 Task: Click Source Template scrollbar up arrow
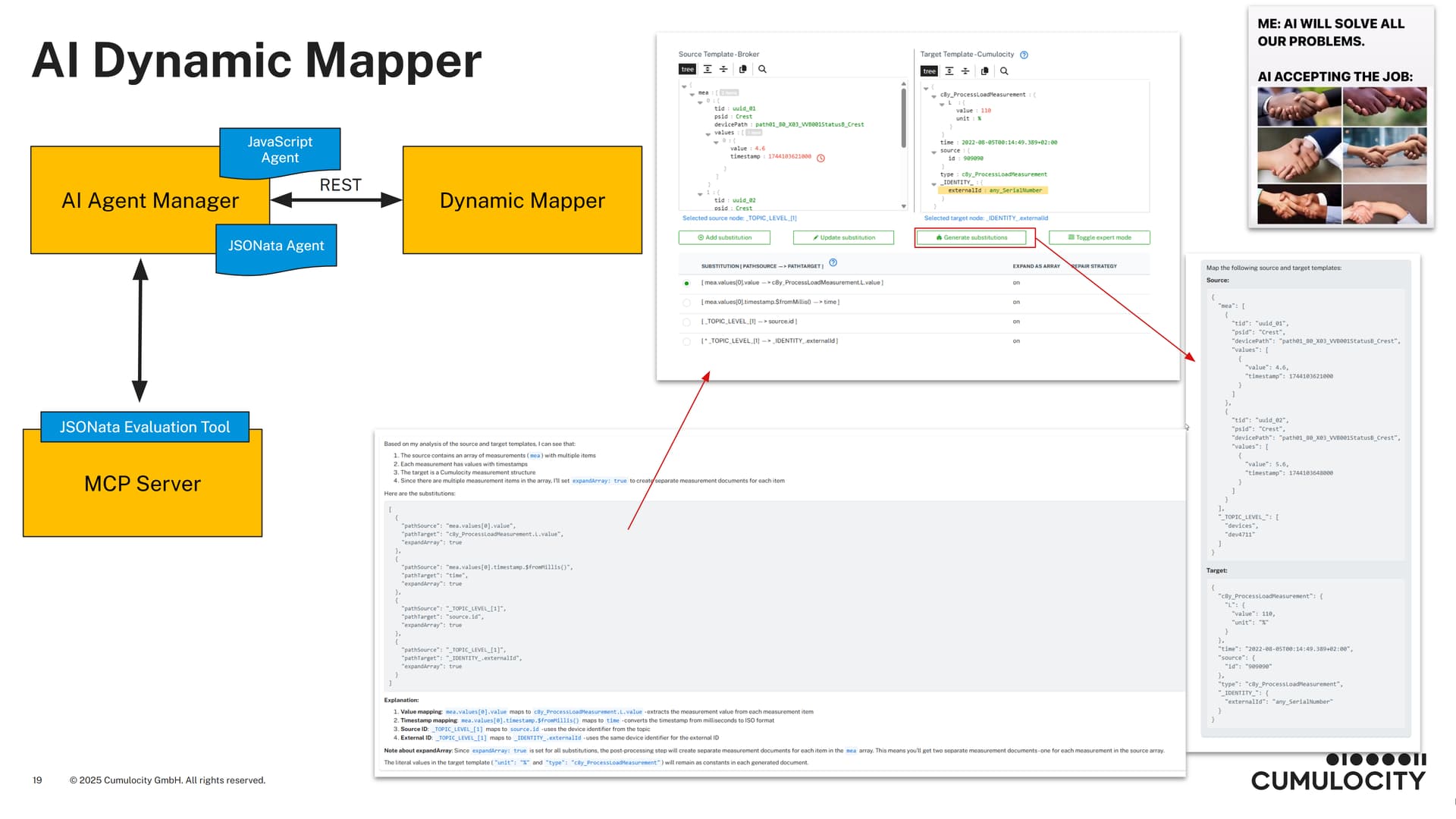point(903,83)
